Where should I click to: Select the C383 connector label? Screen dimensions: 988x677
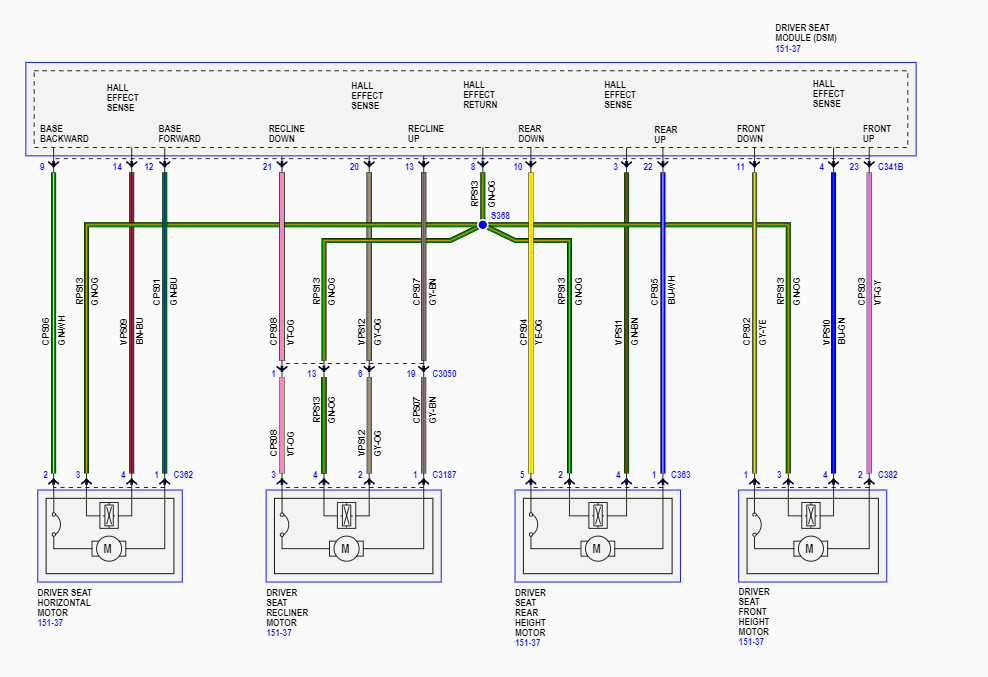tap(680, 474)
